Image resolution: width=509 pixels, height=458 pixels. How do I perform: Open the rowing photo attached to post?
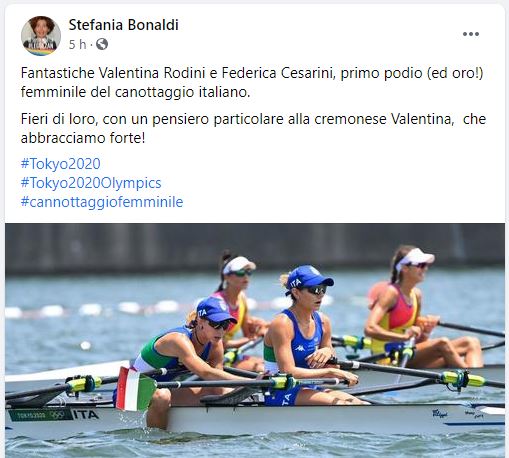(x=255, y=340)
